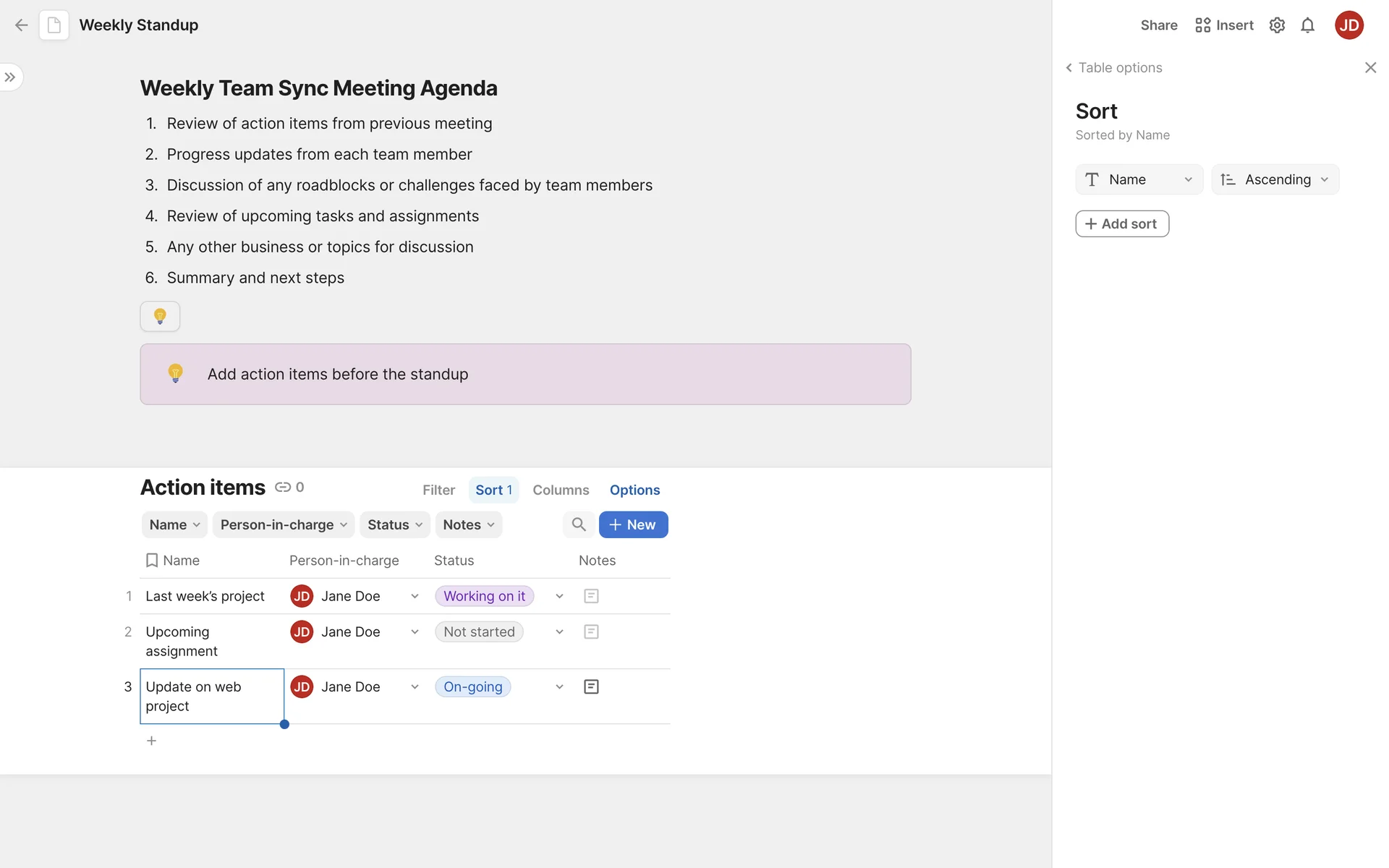Click the back arrow icon
1389x868 pixels.
pos(21,25)
